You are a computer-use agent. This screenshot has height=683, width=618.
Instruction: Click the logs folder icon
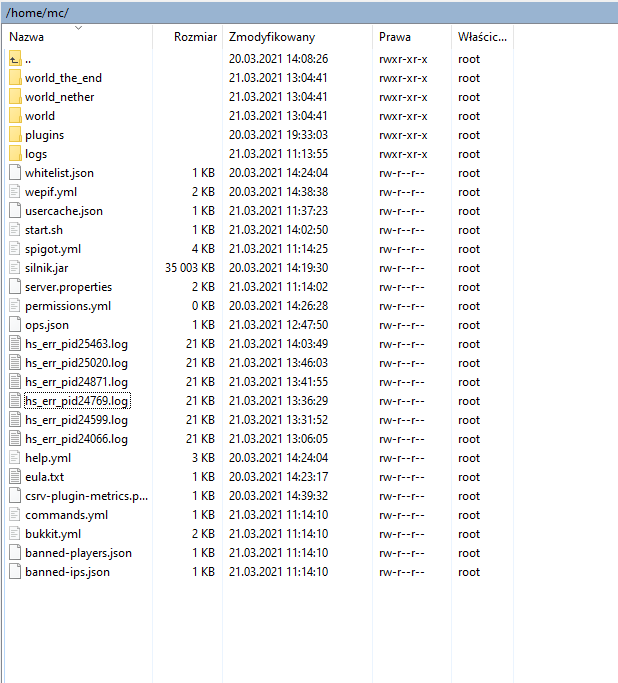[14, 154]
